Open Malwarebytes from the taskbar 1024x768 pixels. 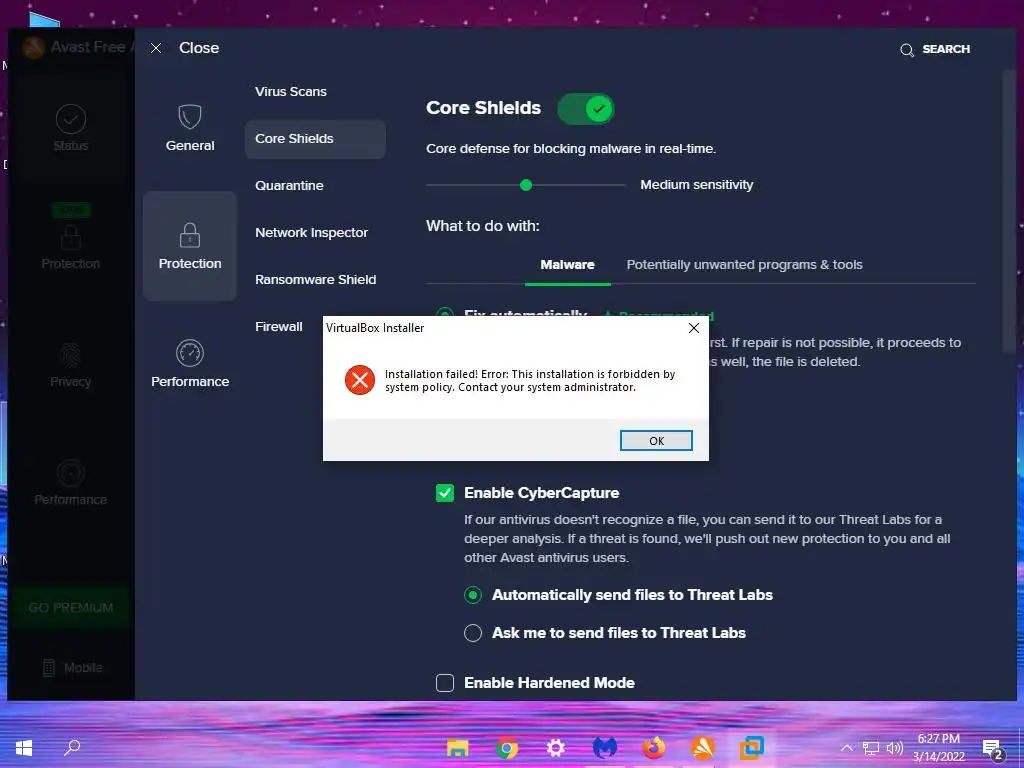(605, 748)
